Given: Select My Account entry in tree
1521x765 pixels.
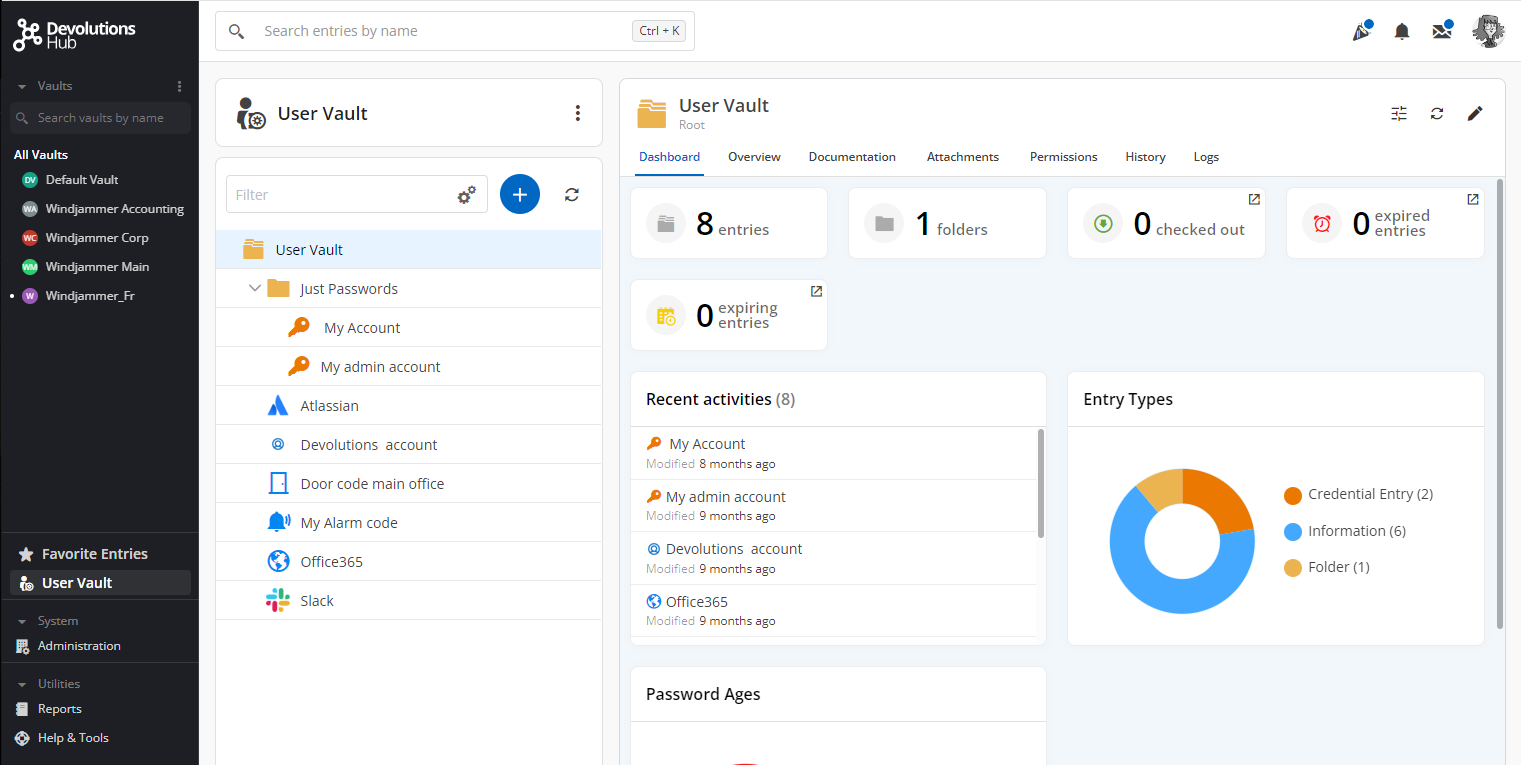Looking at the screenshot, I should [x=409, y=328].
